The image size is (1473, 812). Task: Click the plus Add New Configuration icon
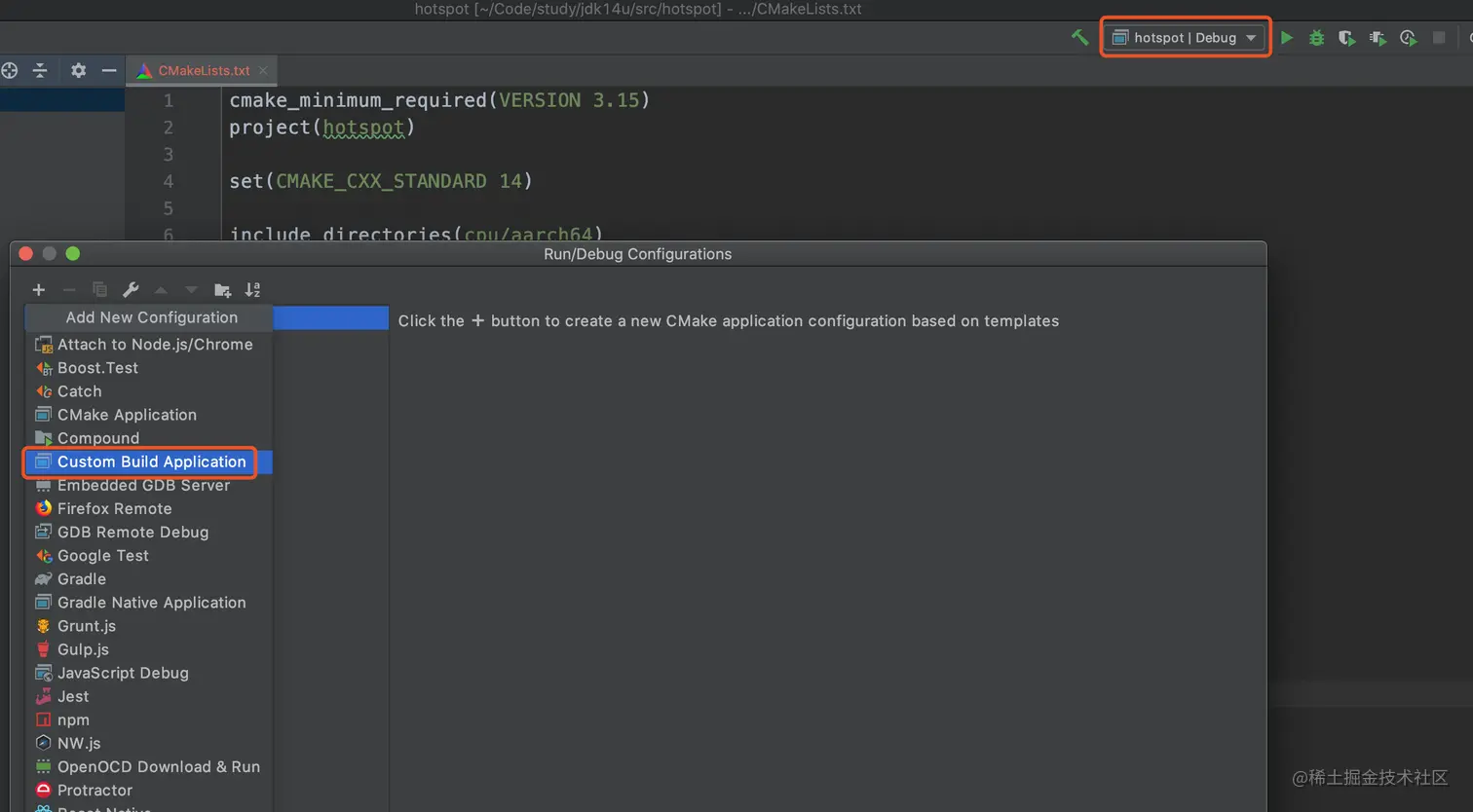[39, 290]
